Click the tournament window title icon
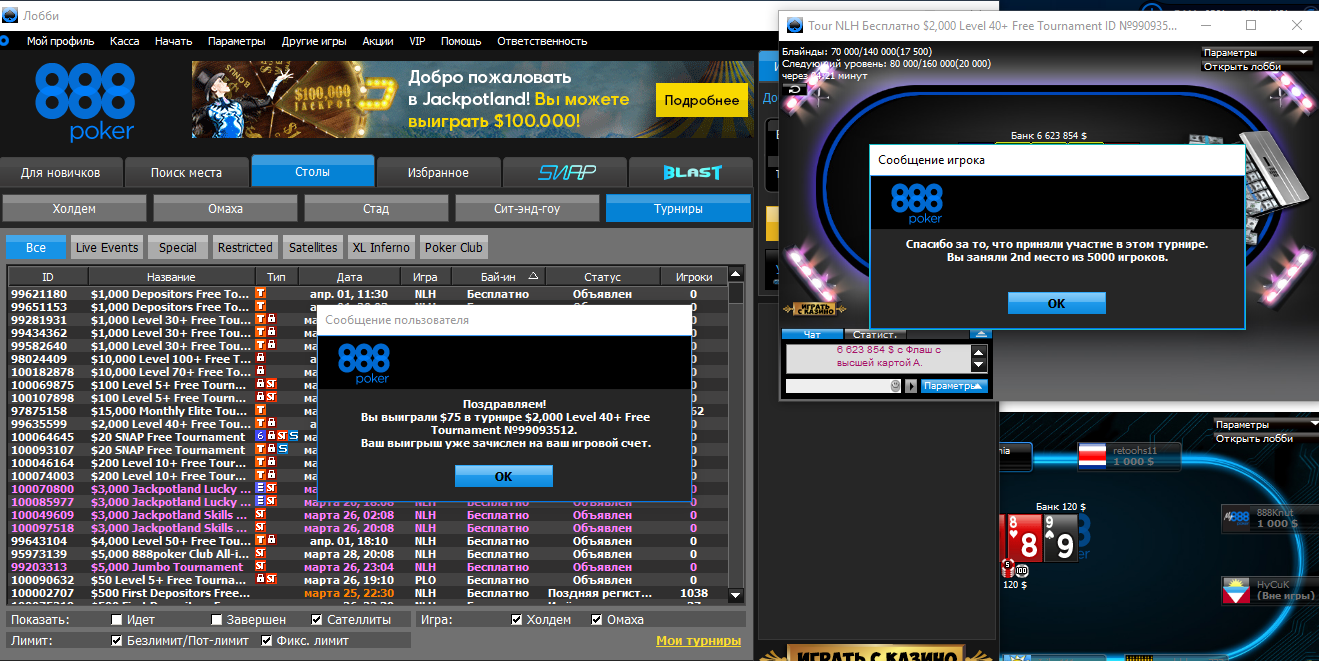This screenshot has width=1319, height=661. (795, 25)
